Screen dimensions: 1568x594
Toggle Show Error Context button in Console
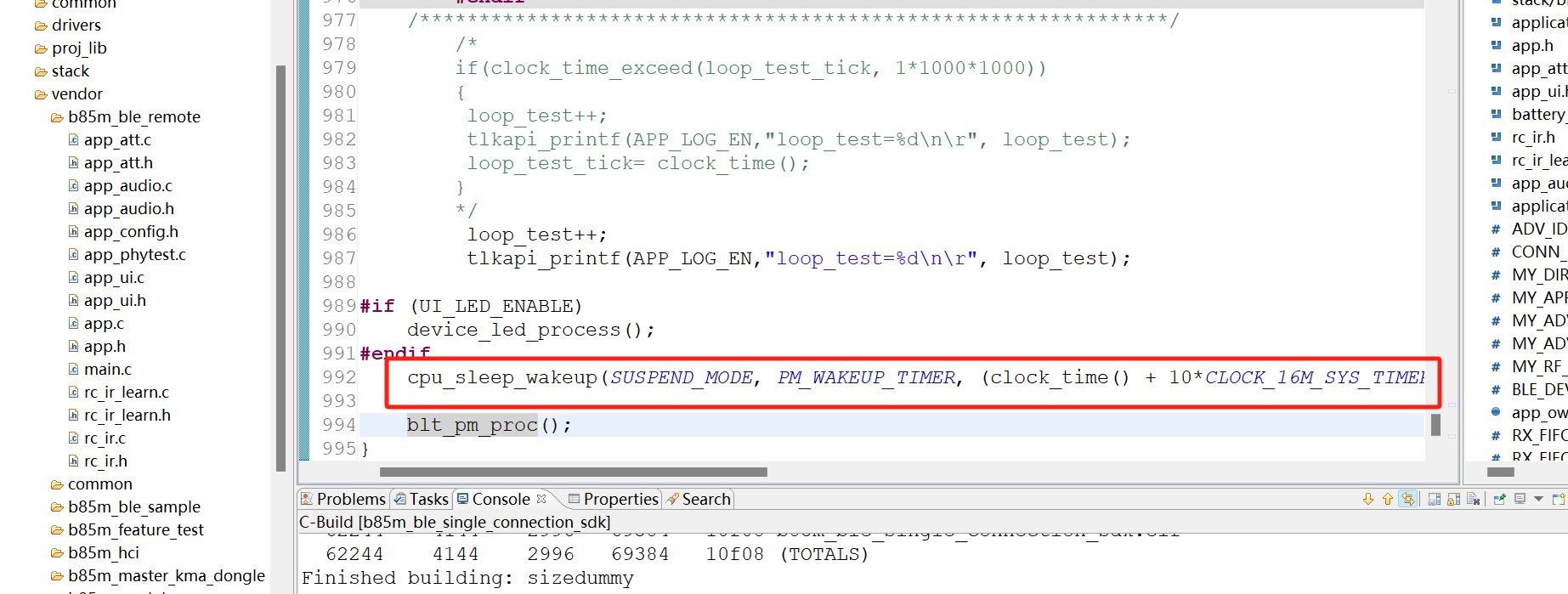tap(1408, 500)
